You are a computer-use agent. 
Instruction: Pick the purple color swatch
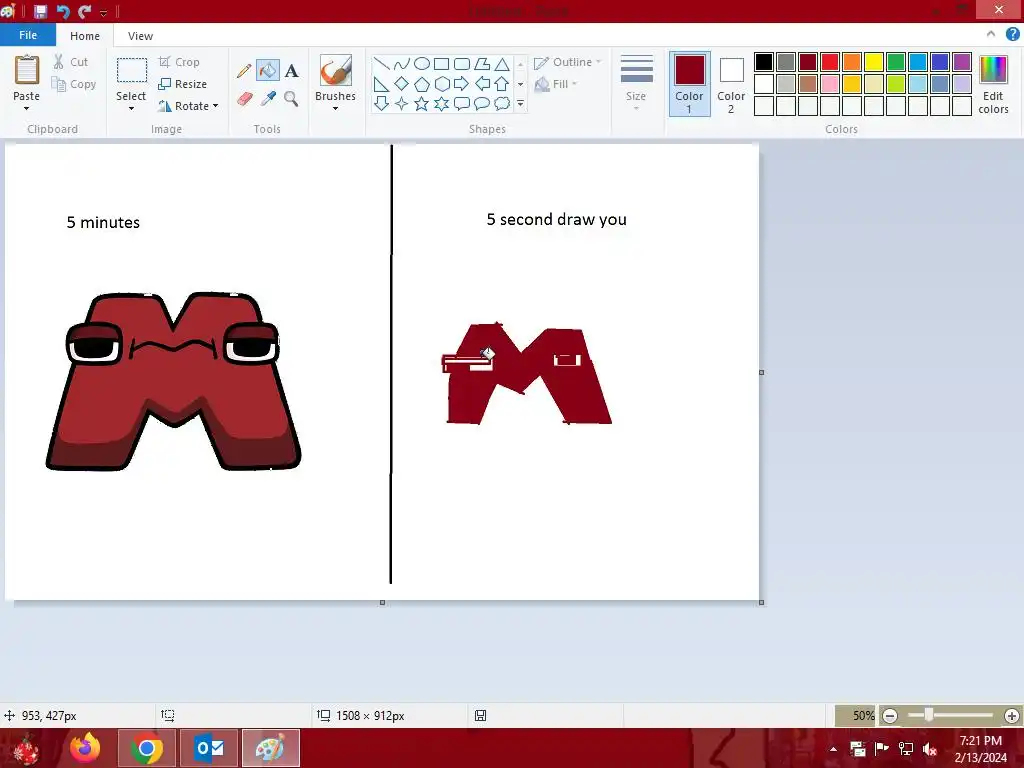[962, 62]
